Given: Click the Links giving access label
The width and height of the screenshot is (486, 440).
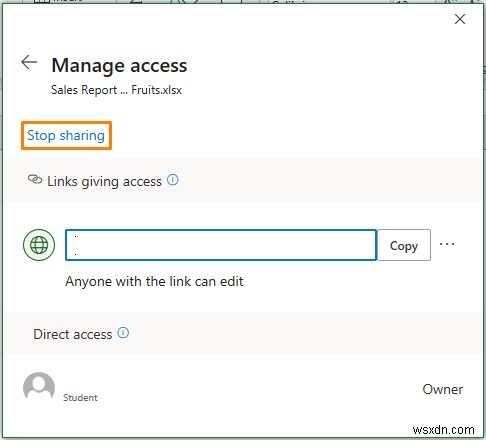Looking at the screenshot, I should 104,182.
